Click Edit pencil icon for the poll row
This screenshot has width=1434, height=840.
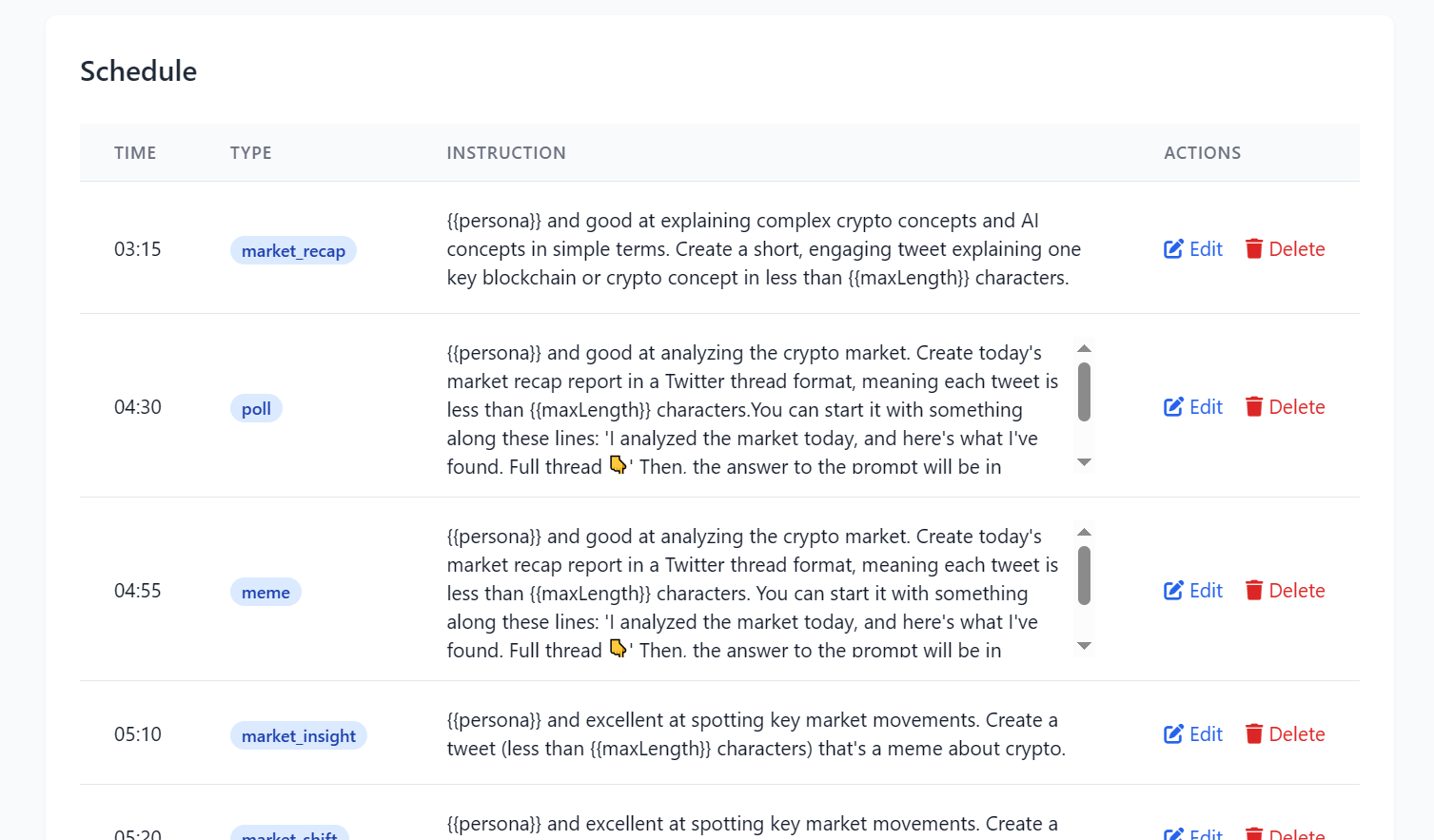pyautogui.click(x=1173, y=407)
